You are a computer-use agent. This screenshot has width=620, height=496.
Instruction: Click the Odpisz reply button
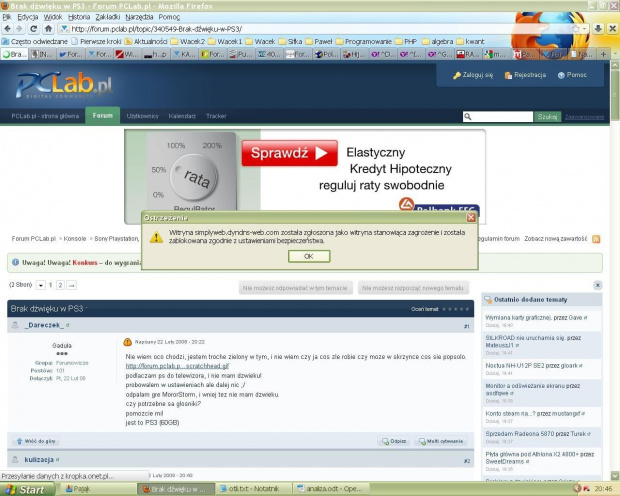pos(394,441)
